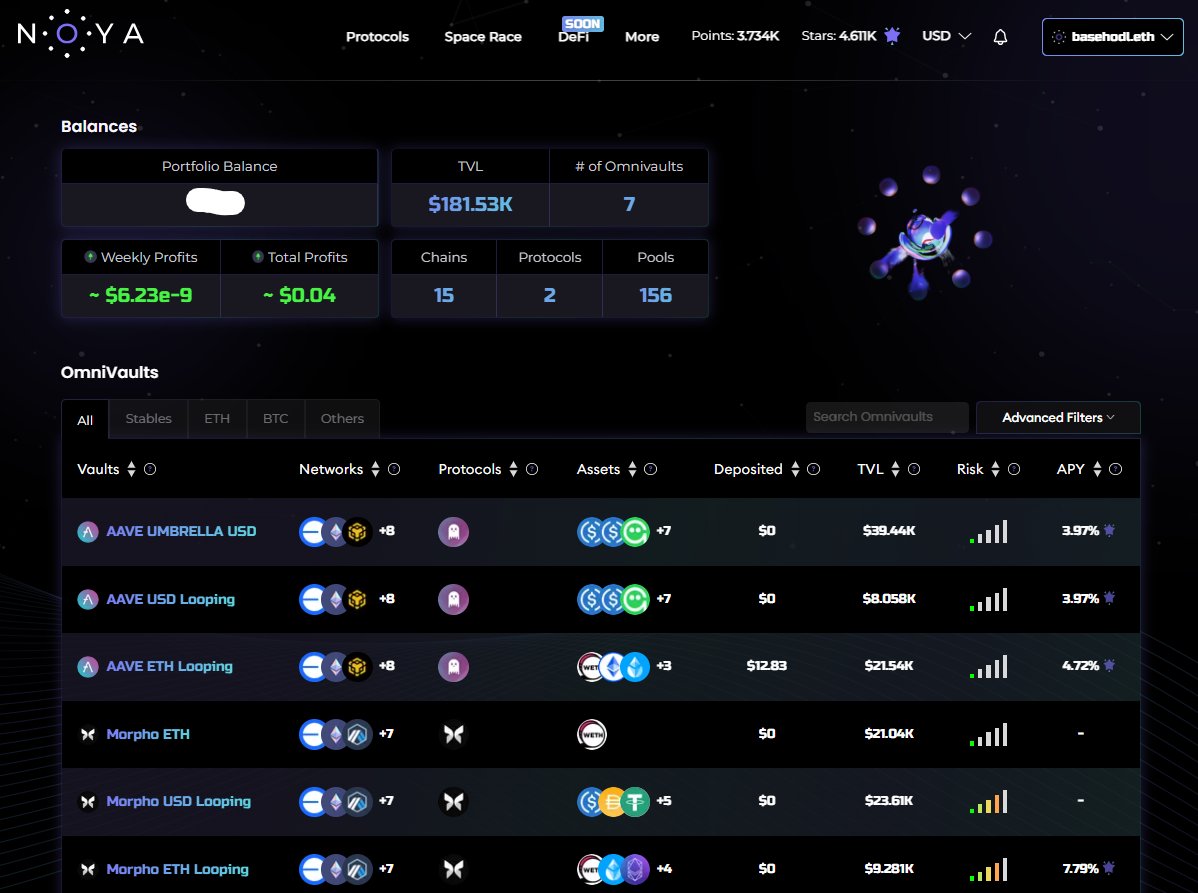This screenshot has width=1198, height=893.
Task: Click the Total Profits green indicator icon
Action: [x=257, y=257]
